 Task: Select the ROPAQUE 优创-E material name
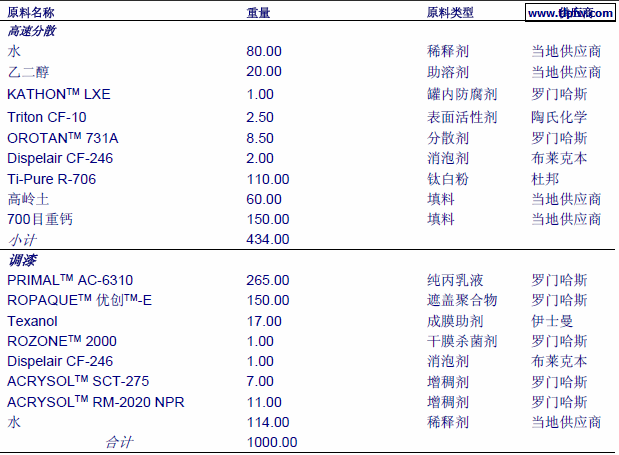(x=79, y=300)
